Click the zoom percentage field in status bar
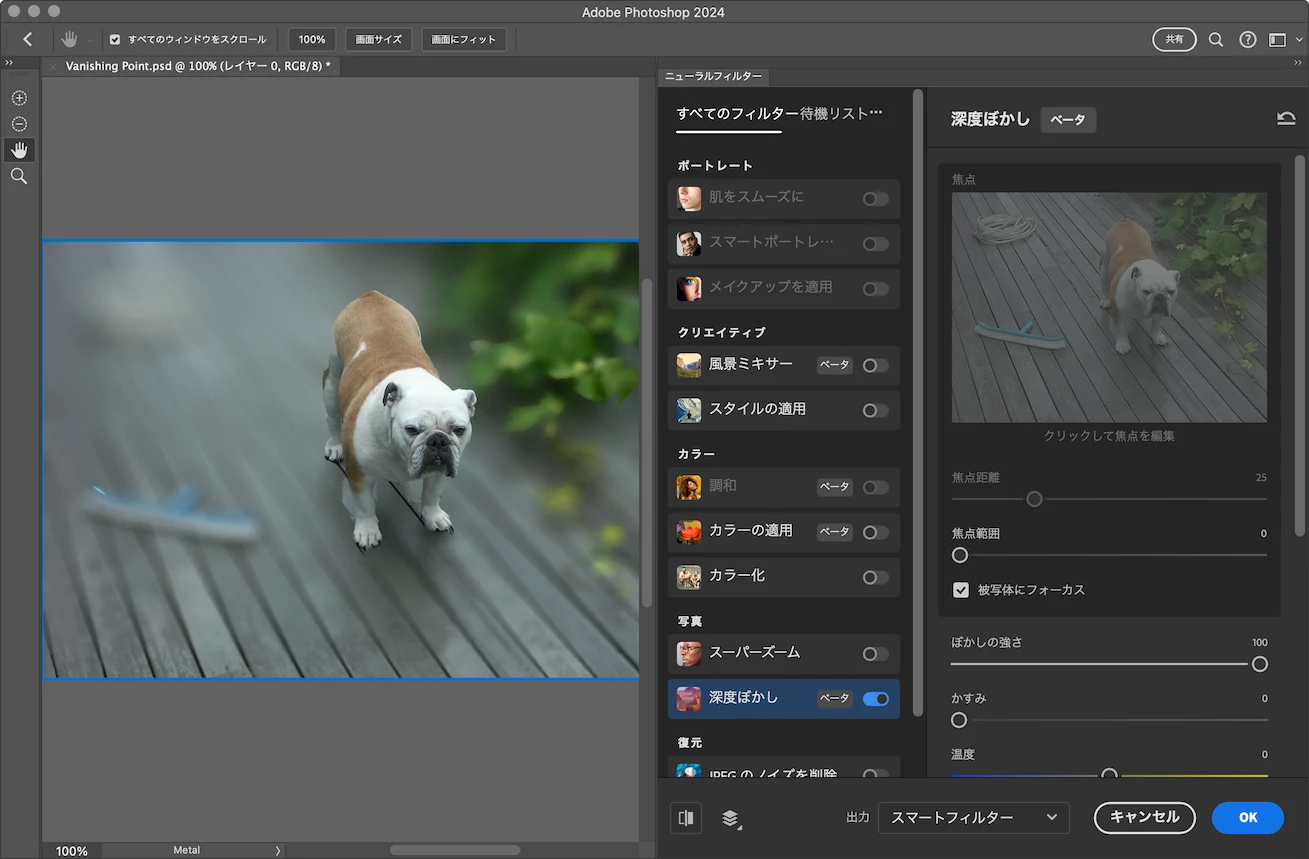Screen dimensions: 1309x859 click(71, 851)
